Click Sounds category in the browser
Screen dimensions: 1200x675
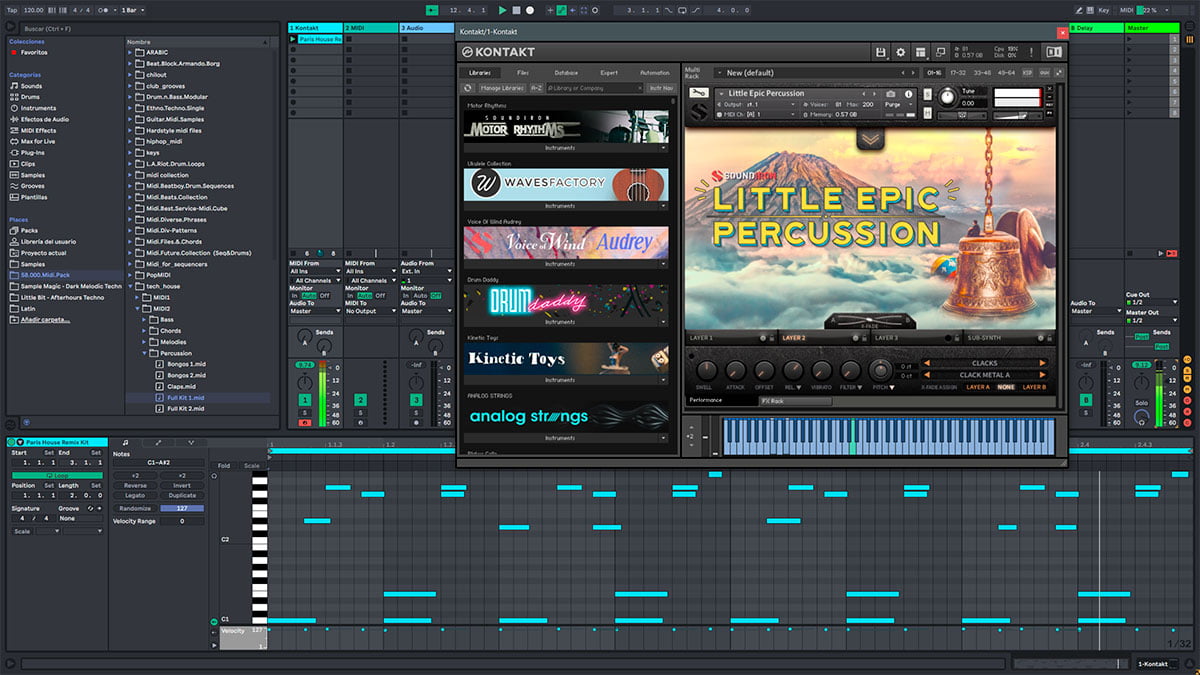click(32, 86)
